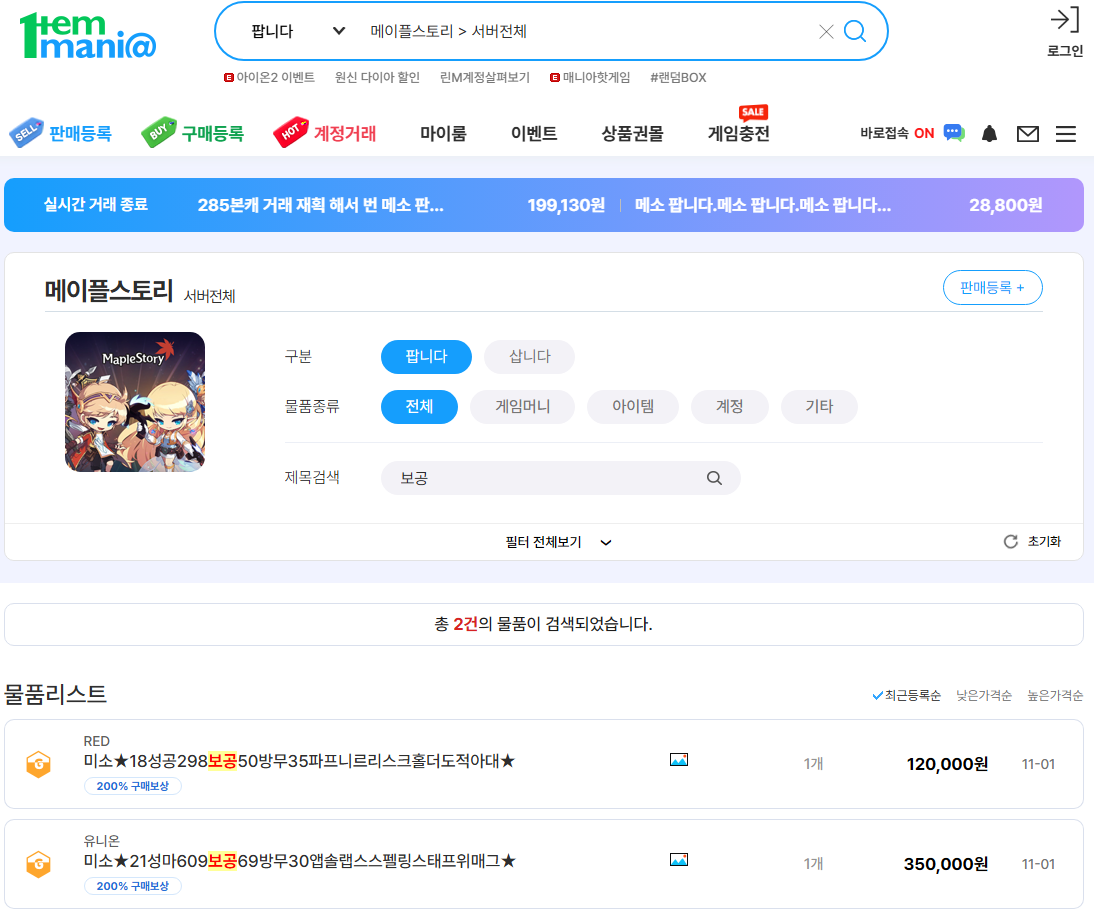Image resolution: width=1094 pixels, height=921 pixels.
Task: Click the SALE badge above 게임충전
Action: 753,112
